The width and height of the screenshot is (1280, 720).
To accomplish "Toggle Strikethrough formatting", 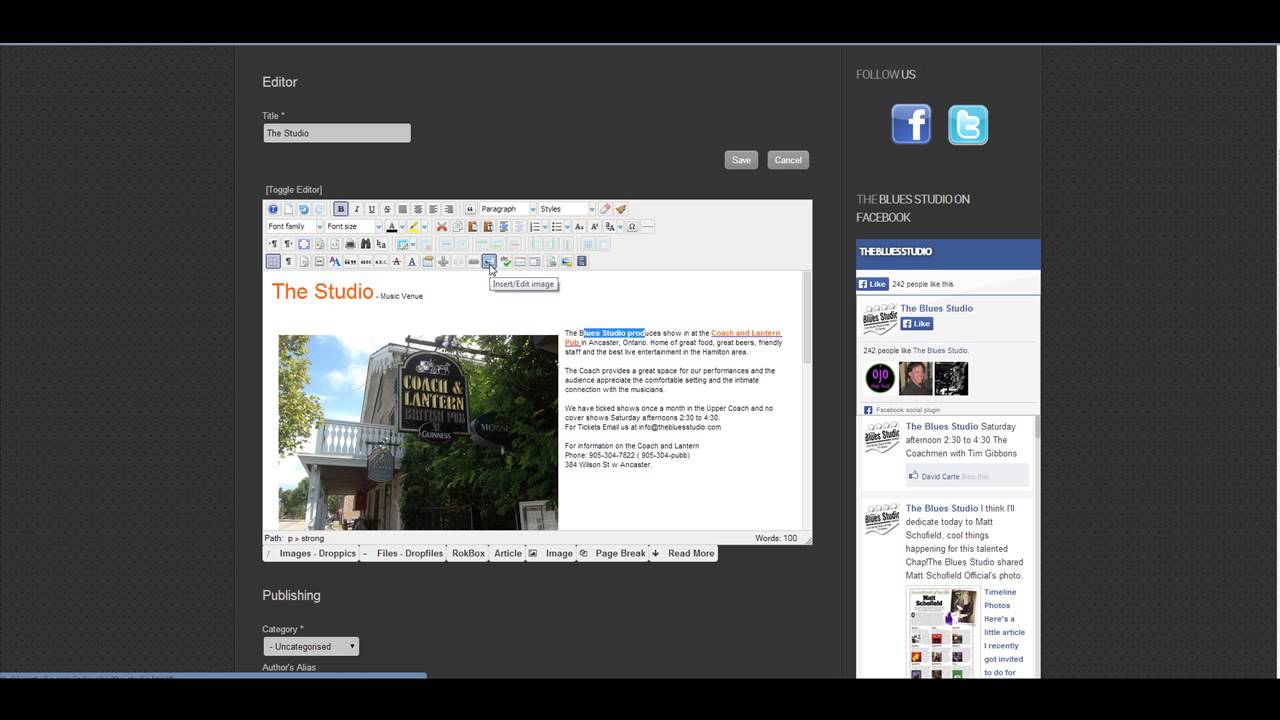I will 387,209.
